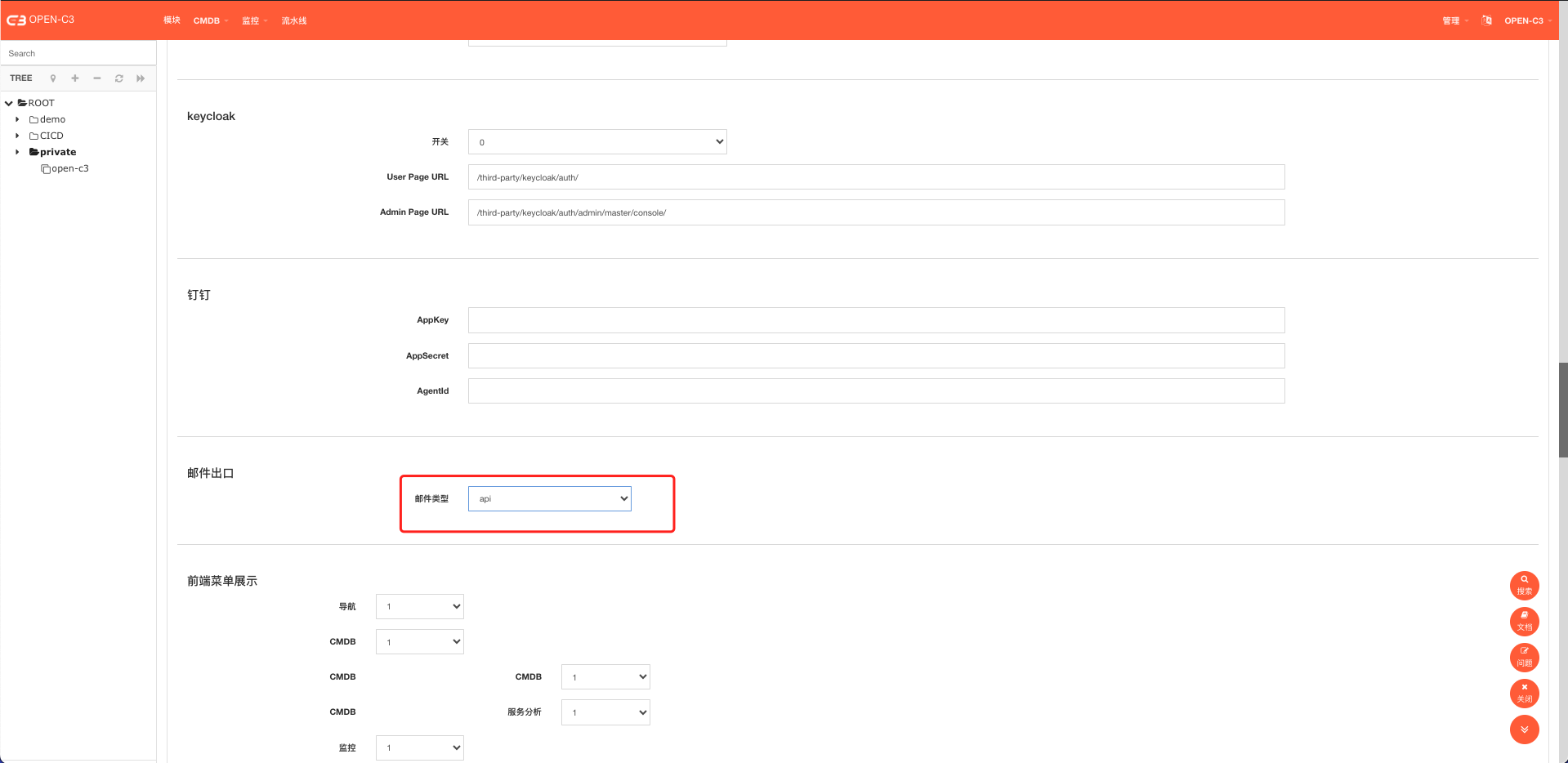Open the 邮件类型 dropdown showing api
Image resolution: width=1568 pixels, height=763 pixels.
(549, 499)
